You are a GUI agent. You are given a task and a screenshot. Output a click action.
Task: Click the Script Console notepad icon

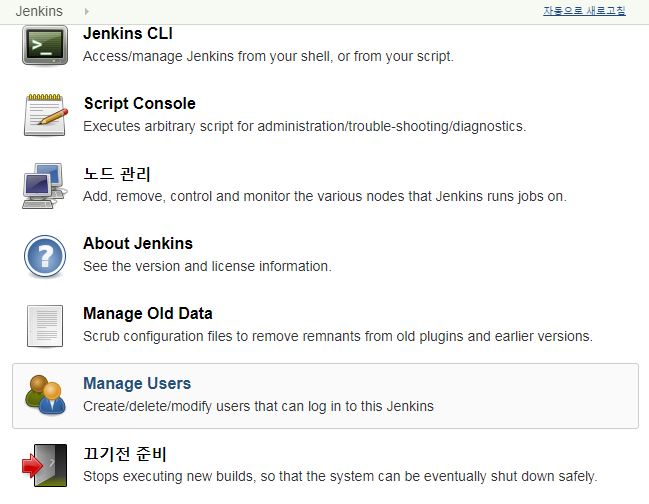pyautogui.click(x=45, y=115)
